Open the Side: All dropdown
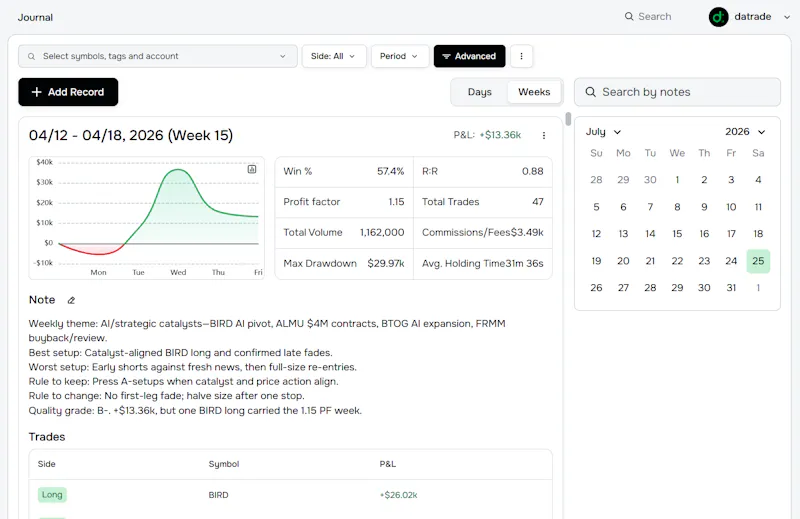The width and height of the screenshot is (800, 519). coord(334,56)
